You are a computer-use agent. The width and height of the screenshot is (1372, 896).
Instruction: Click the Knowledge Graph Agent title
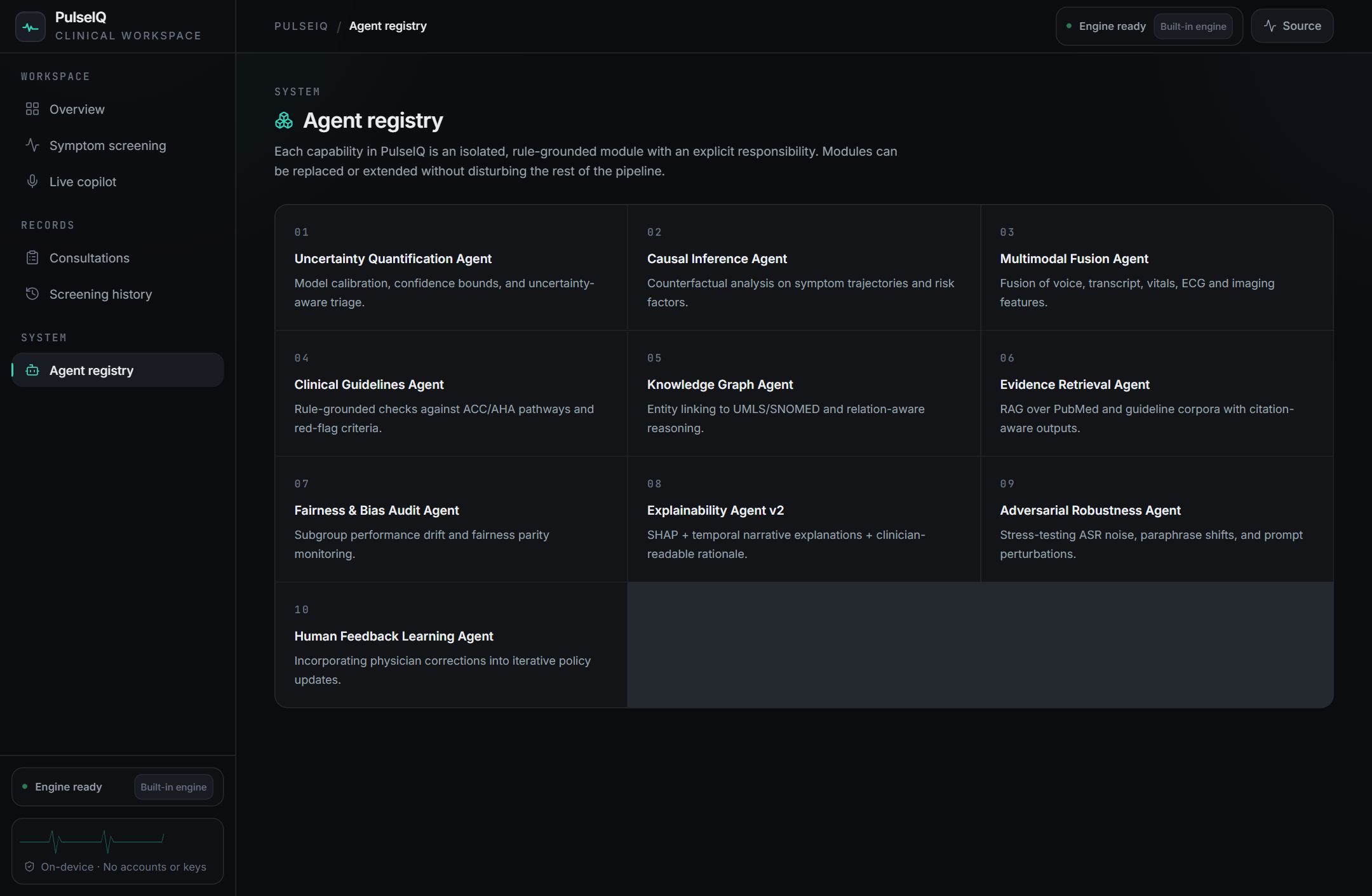point(720,384)
